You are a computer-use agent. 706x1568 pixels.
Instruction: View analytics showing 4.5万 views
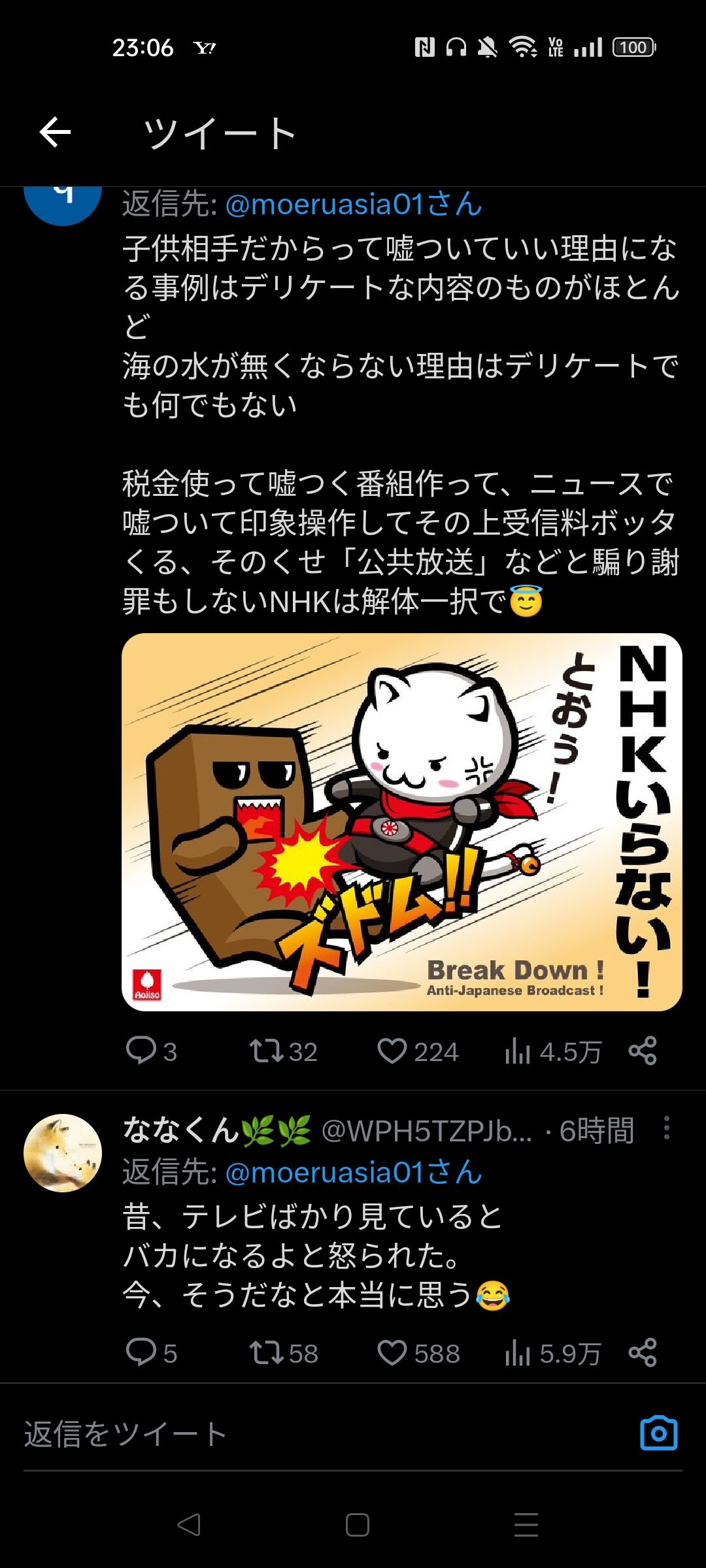(552, 1051)
